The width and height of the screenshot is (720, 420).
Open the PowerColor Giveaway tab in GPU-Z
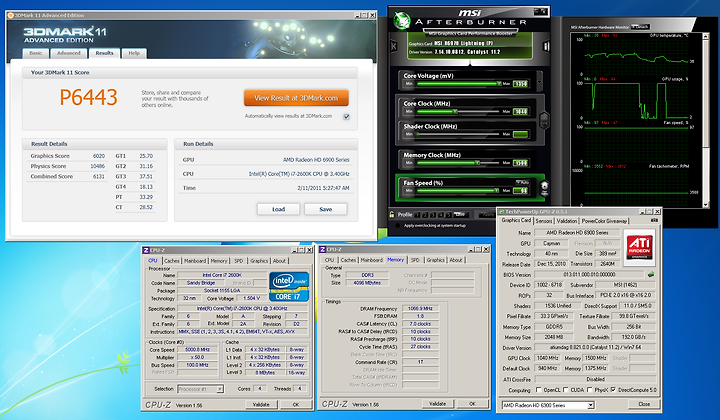pyautogui.click(x=604, y=221)
